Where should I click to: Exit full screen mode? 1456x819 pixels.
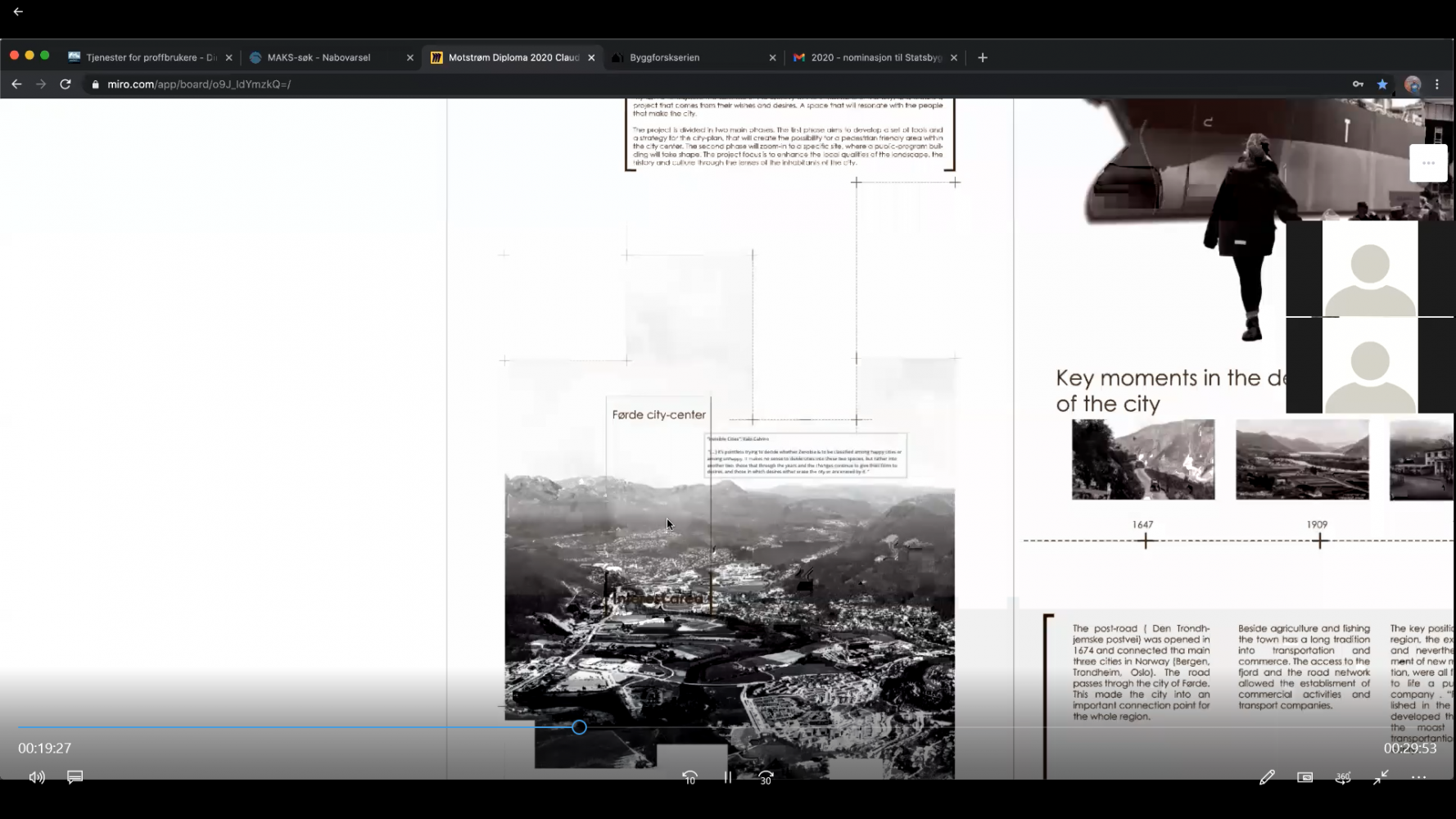tap(1381, 777)
